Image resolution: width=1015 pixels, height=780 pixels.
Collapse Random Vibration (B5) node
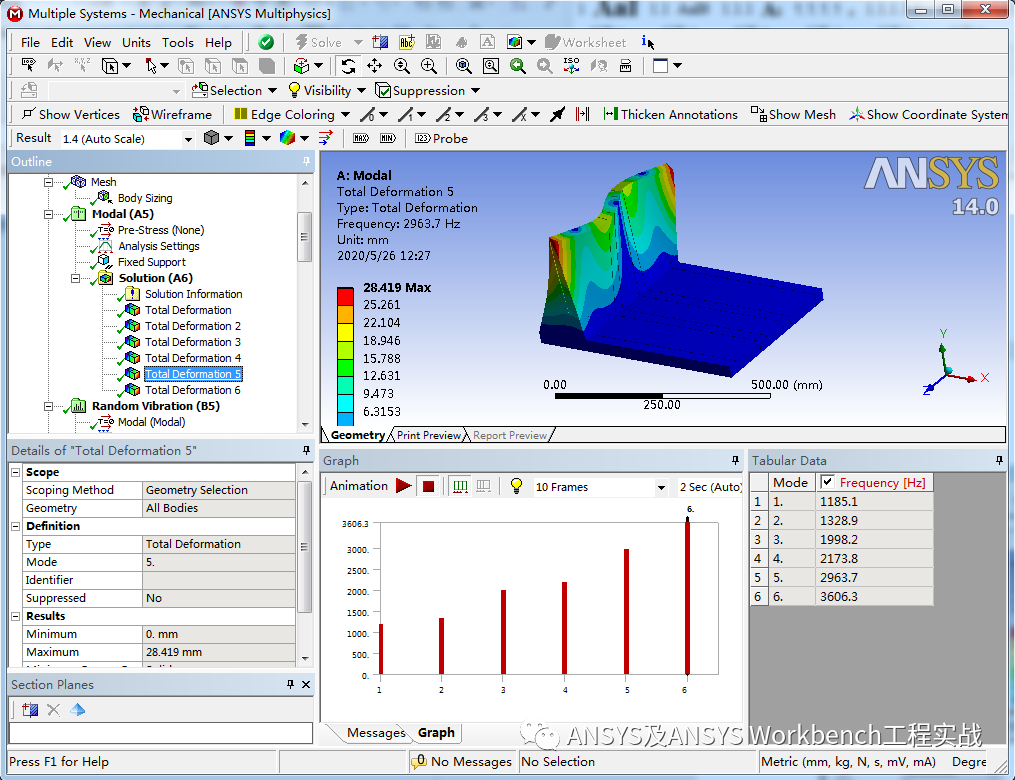(49, 407)
